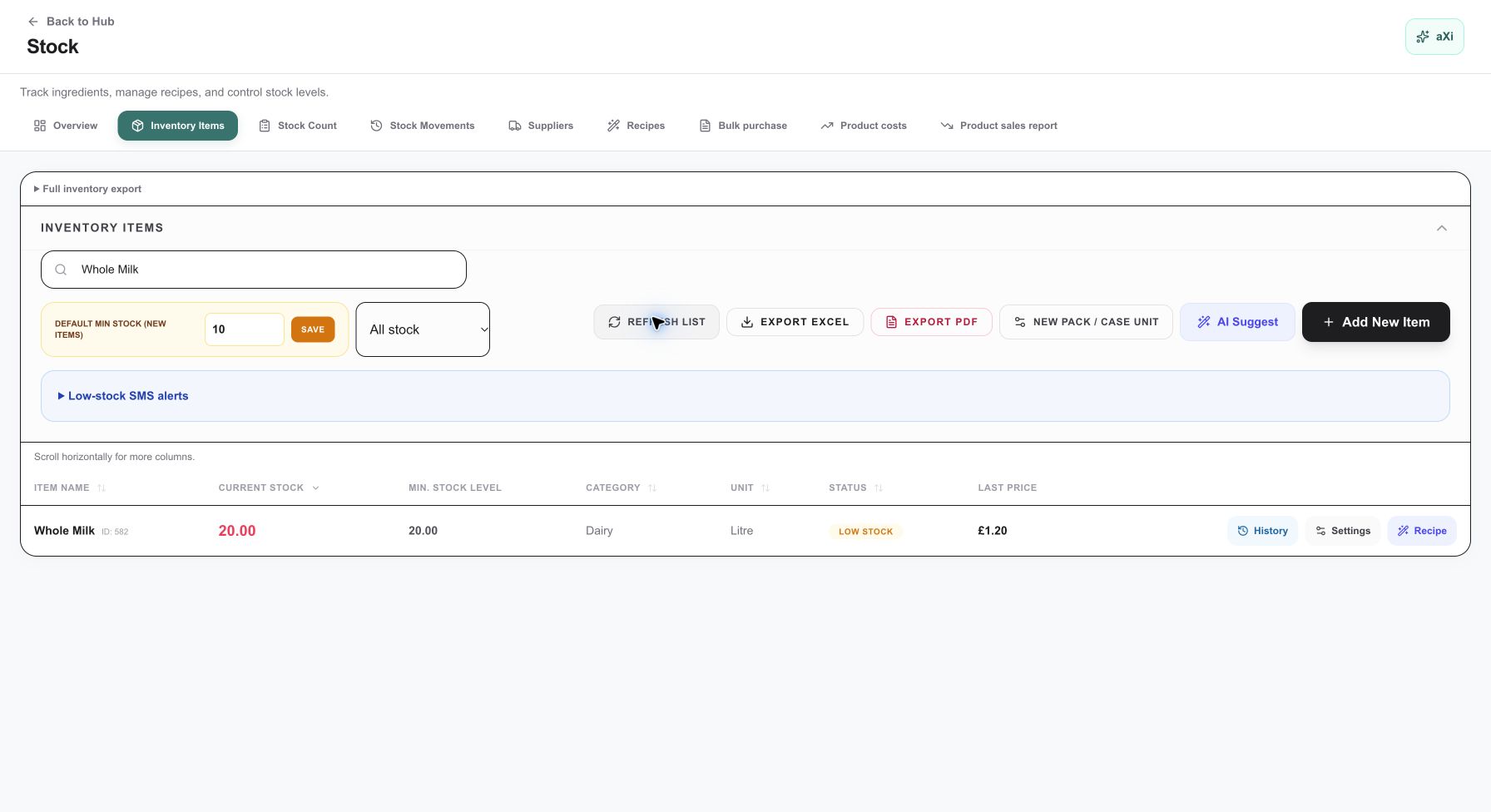Toggle Current Stock sort chevron
1491x812 pixels.
315,488
